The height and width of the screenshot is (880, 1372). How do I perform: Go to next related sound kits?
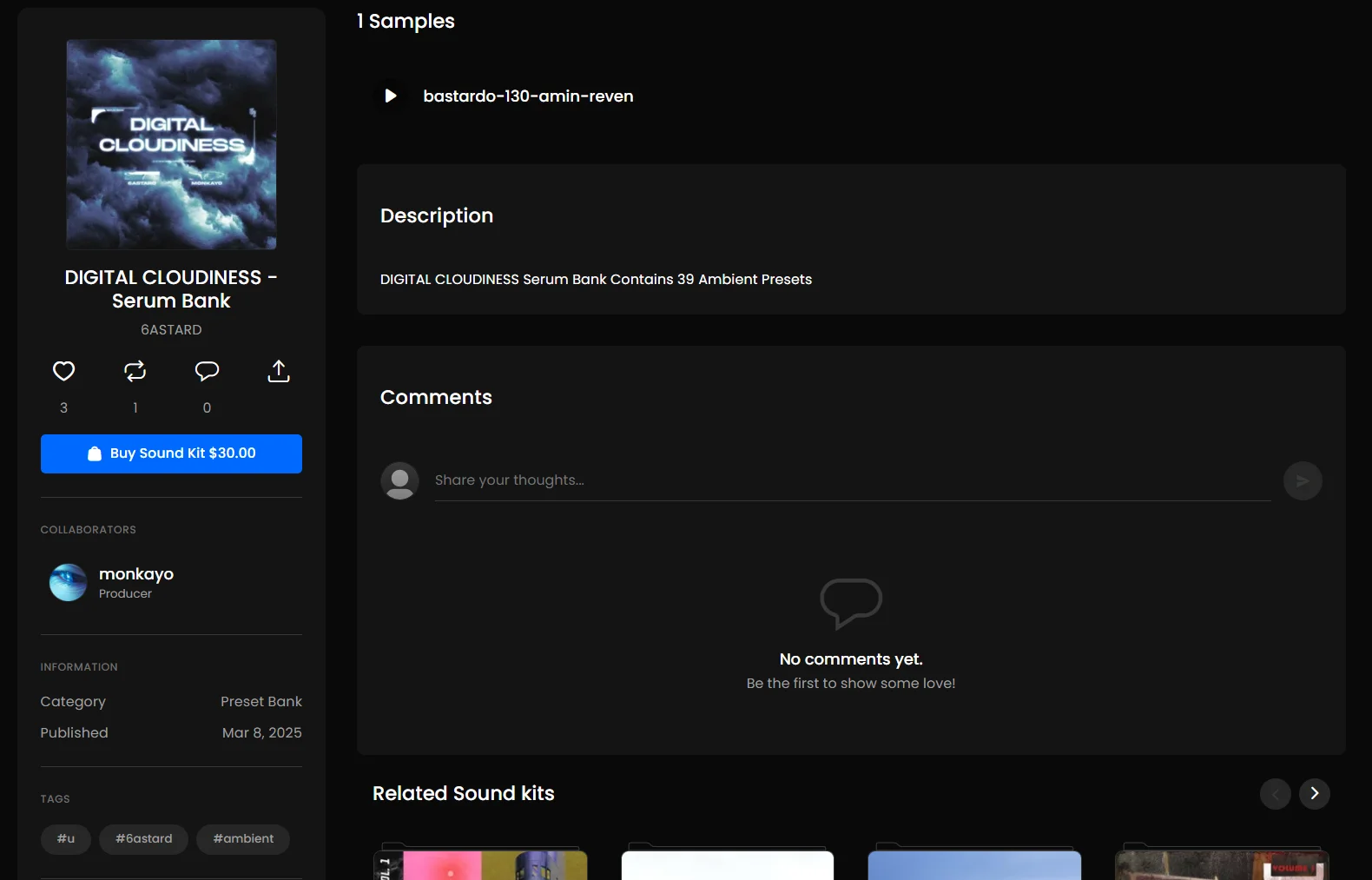(x=1315, y=793)
